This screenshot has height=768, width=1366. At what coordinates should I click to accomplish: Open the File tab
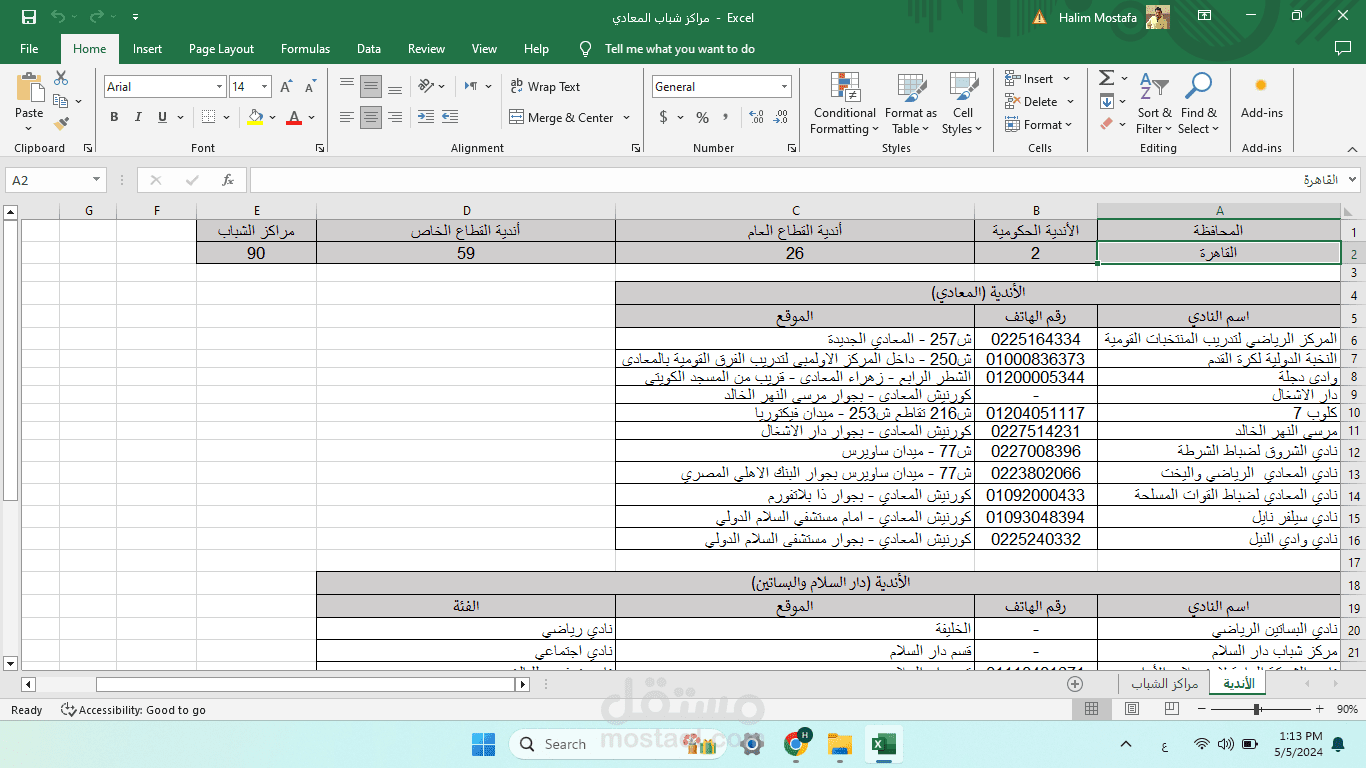29,49
